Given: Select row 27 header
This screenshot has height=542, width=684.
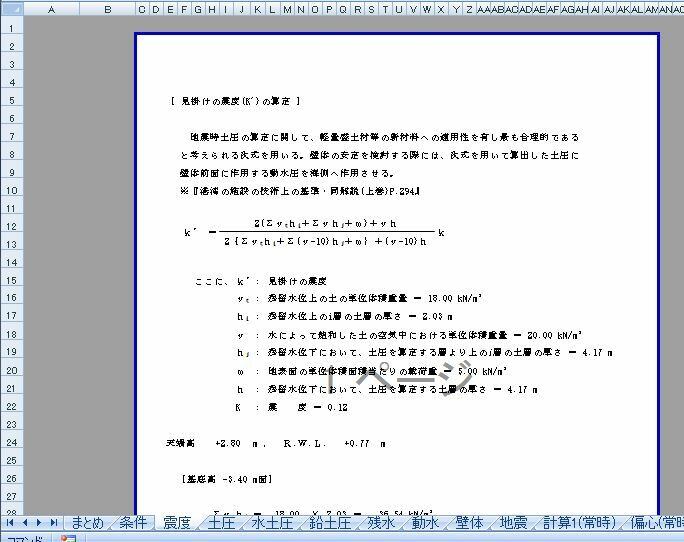Looking at the screenshot, I should [x=12, y=496].
